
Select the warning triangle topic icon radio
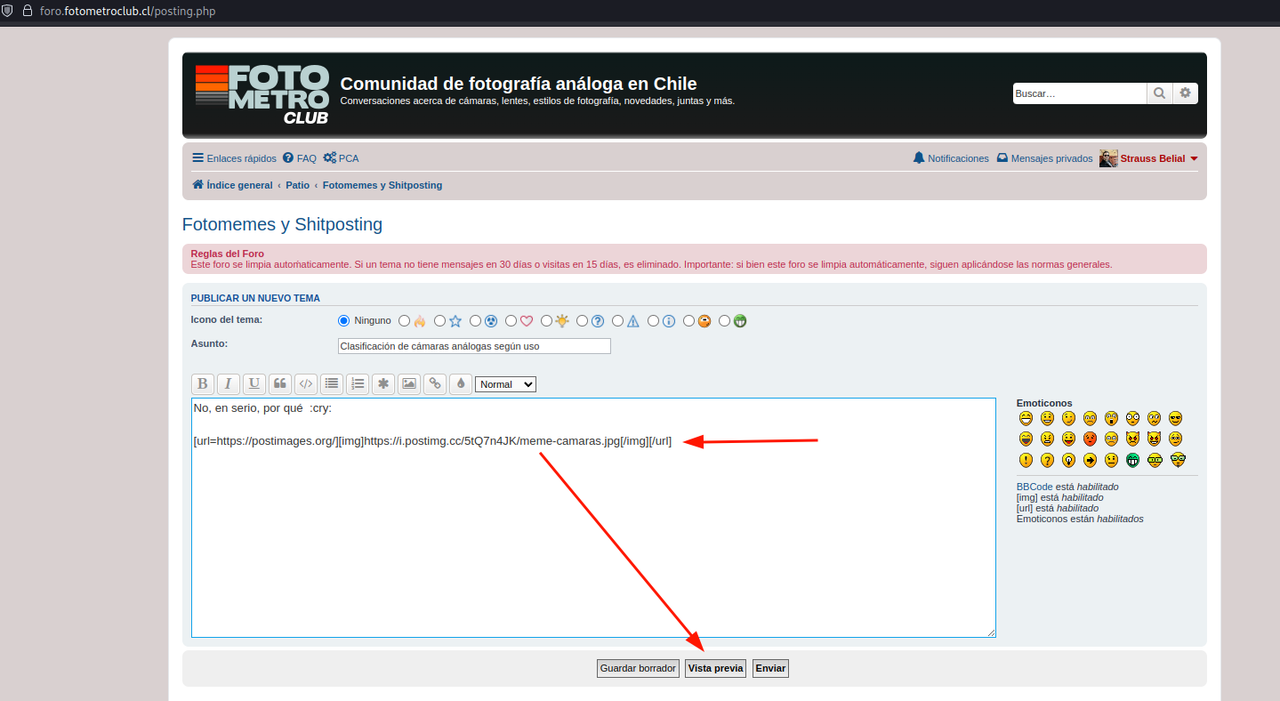tap(618, 321)
